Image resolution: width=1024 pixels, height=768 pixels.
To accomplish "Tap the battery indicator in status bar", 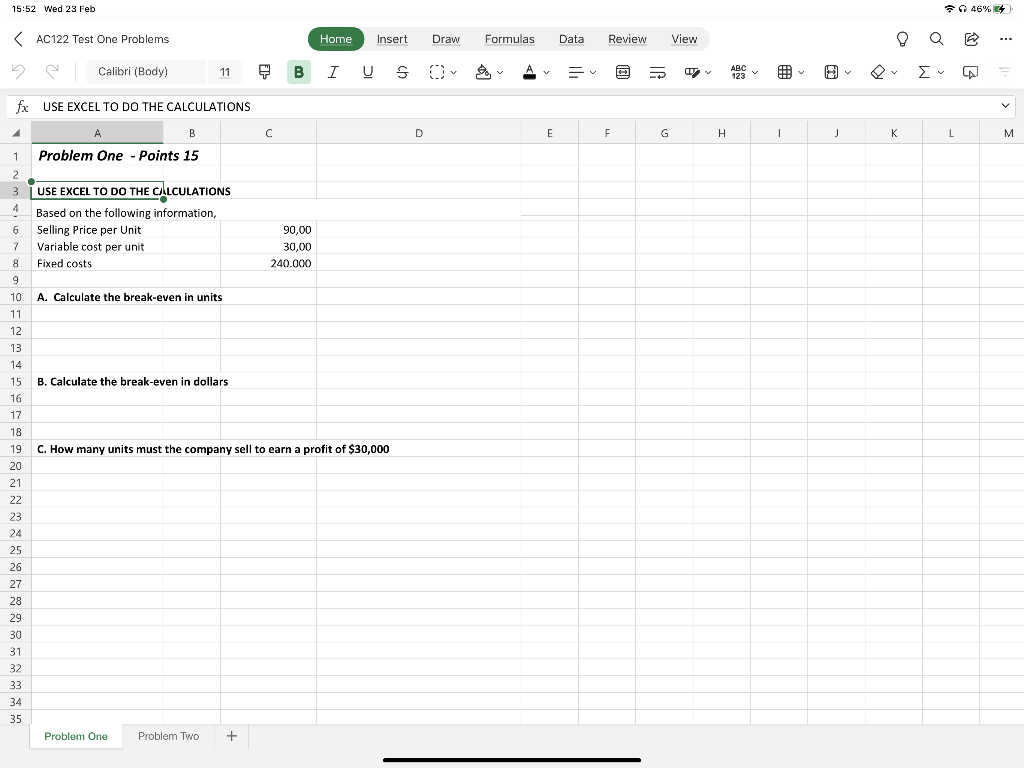I will 1002,8.
